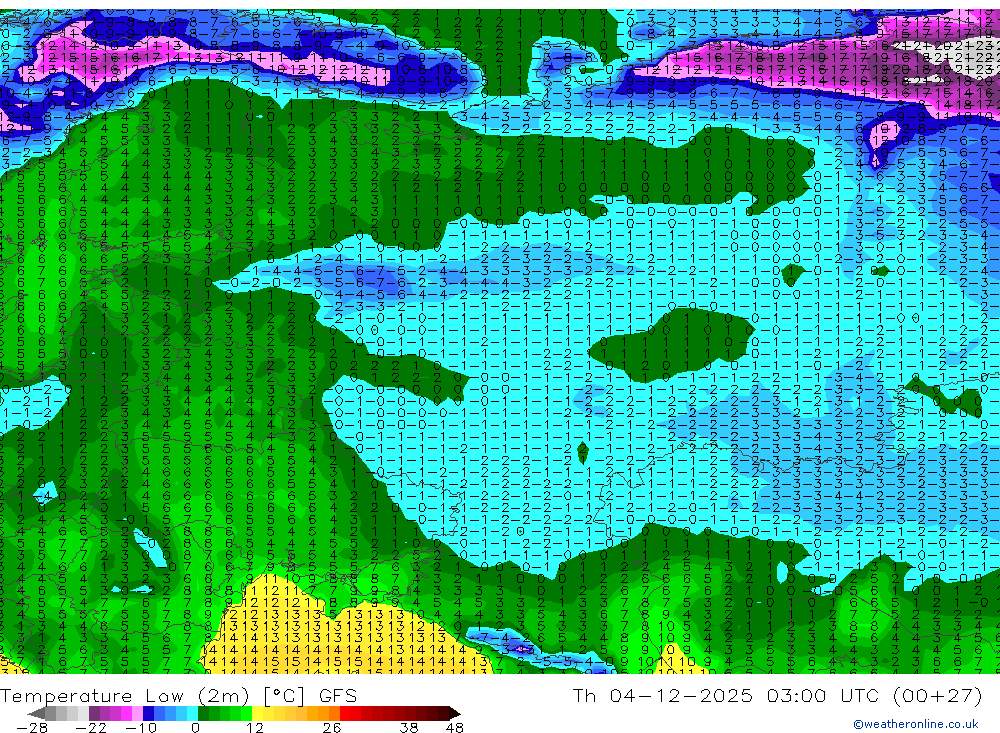The width and height of the screenshot is (1000, 733).
Task: Click the bright red swatch right of '26'
Action: 345,713
